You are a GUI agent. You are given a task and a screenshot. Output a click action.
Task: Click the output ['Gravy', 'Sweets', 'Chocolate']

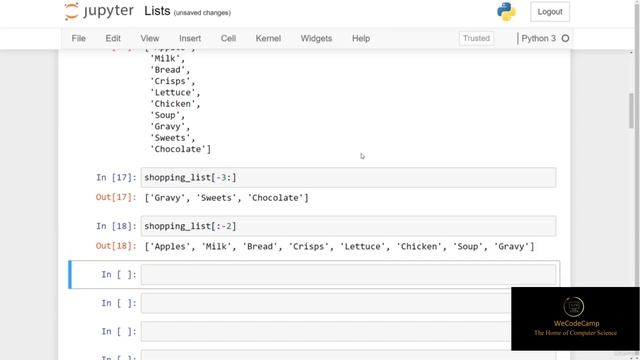(227, 198)
